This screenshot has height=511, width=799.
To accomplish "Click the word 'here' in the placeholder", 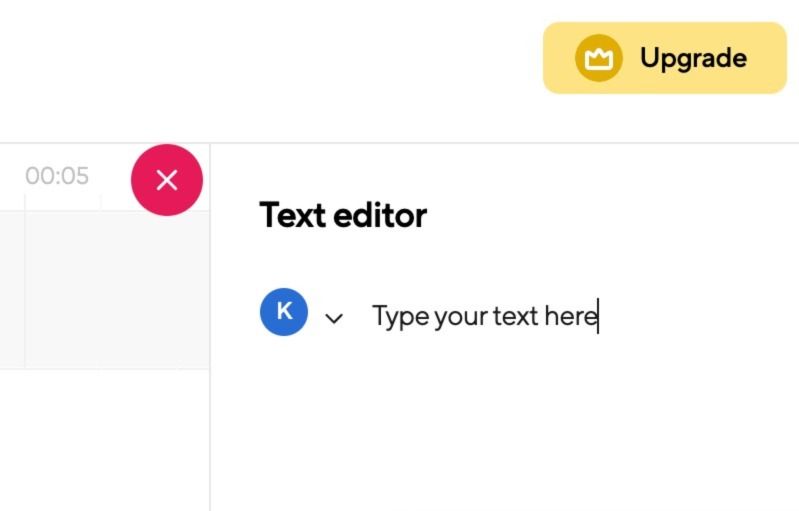I will (x=570, y=317).
